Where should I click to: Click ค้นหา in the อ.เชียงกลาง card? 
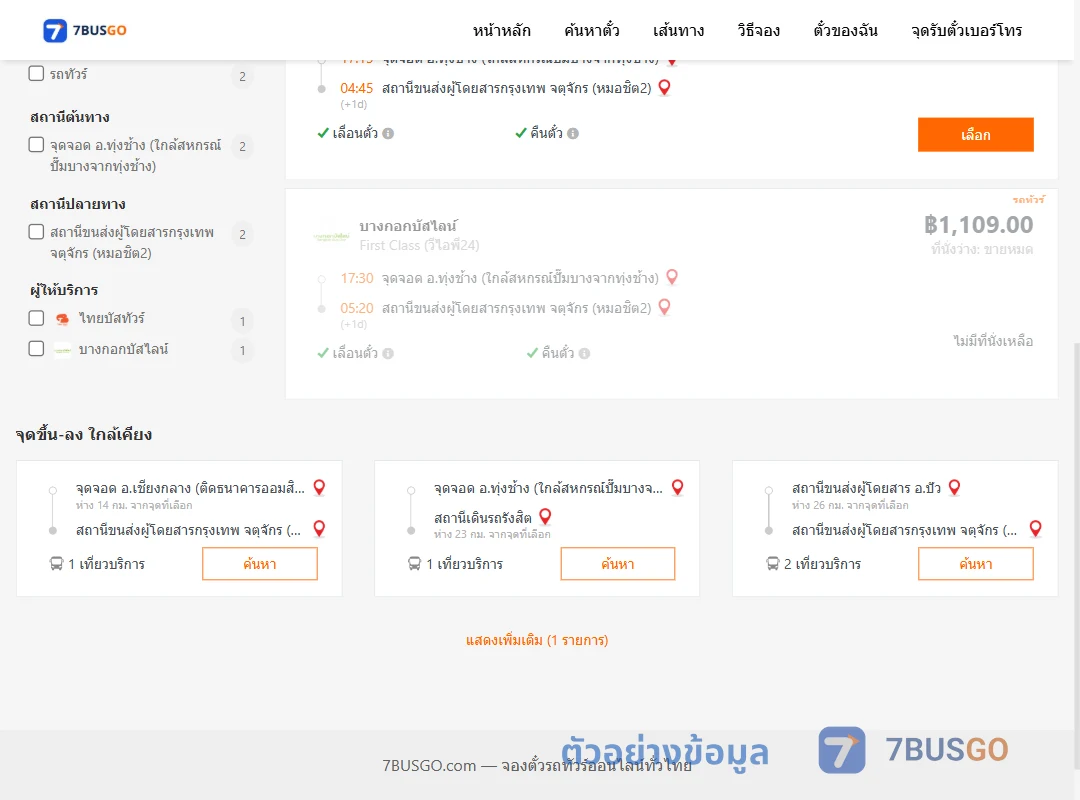tap(260, 564)
